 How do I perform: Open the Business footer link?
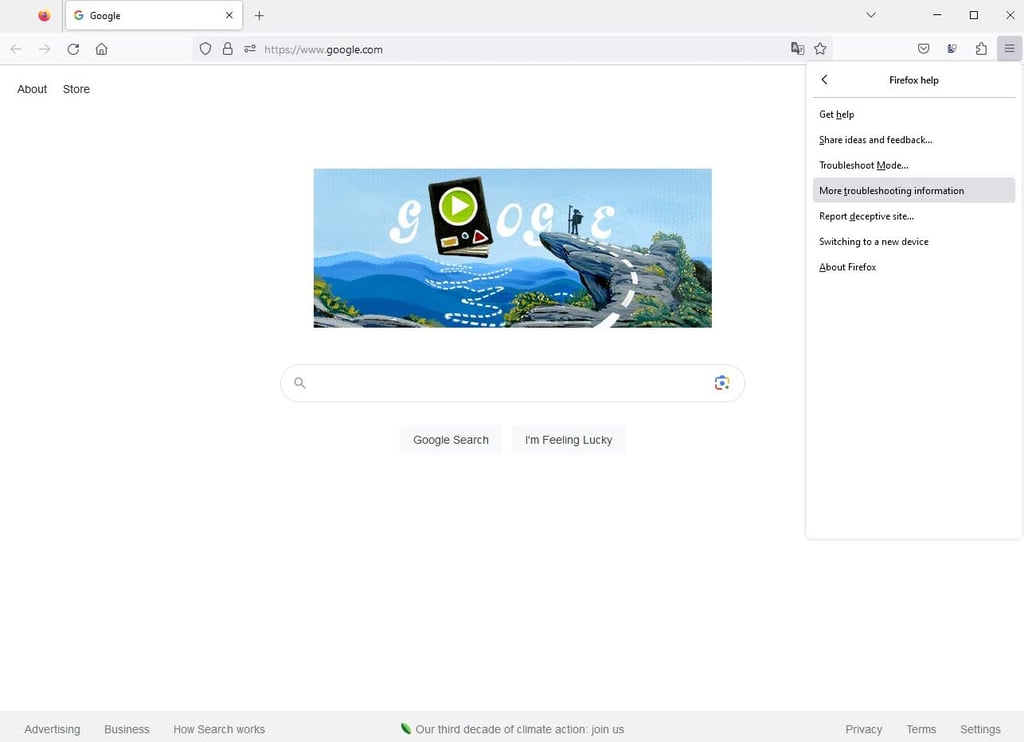pos(127,730)
